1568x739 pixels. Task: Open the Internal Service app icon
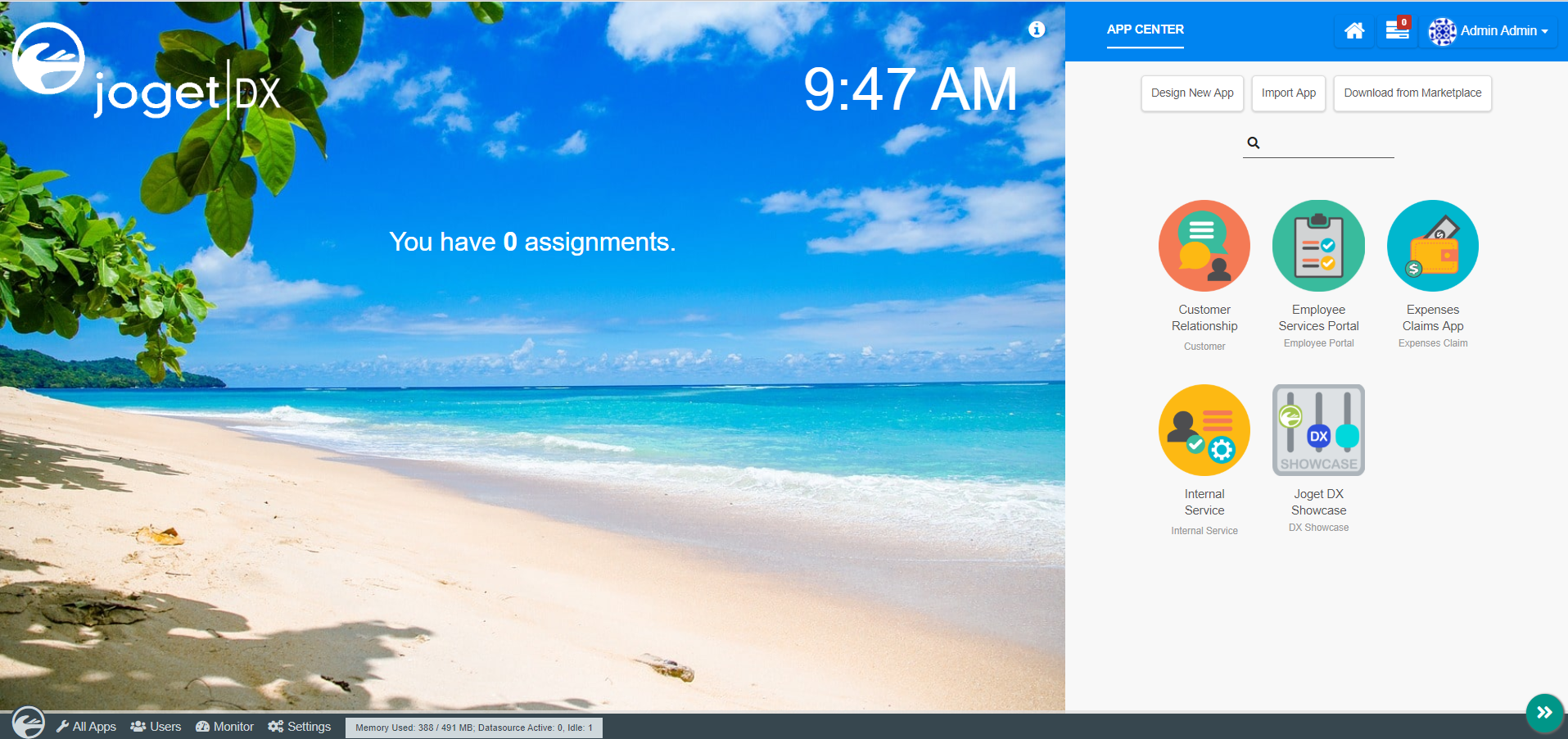tap(1204, 430)
